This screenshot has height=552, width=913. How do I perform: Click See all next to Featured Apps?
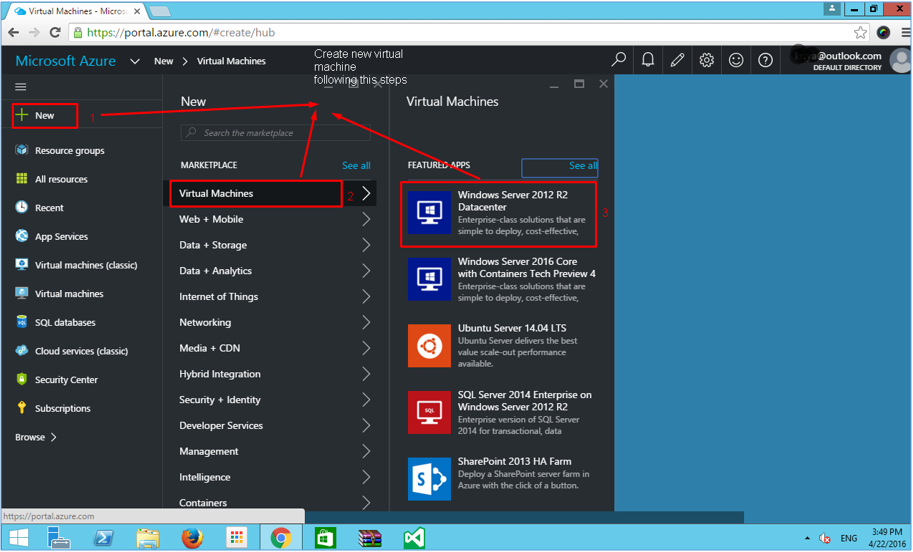click(x=583, y=165)
